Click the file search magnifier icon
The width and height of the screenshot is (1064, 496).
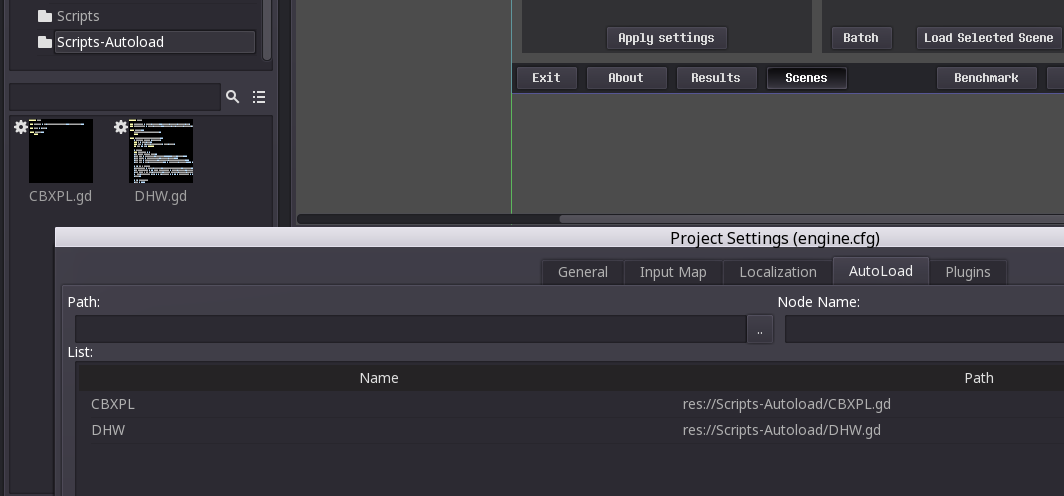(233, 97)
